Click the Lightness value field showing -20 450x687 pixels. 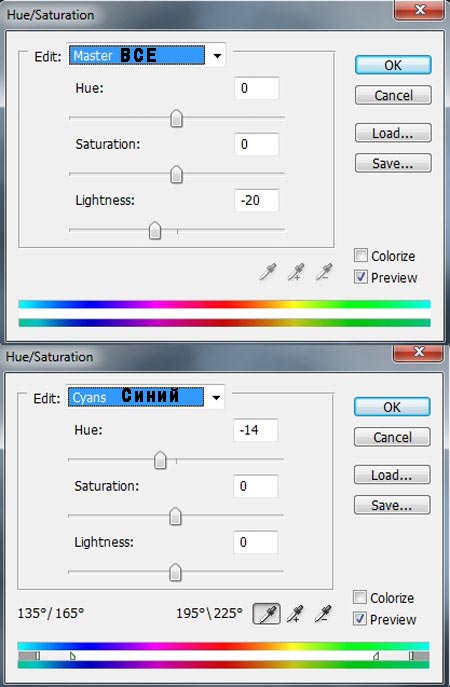coord(257,201)
